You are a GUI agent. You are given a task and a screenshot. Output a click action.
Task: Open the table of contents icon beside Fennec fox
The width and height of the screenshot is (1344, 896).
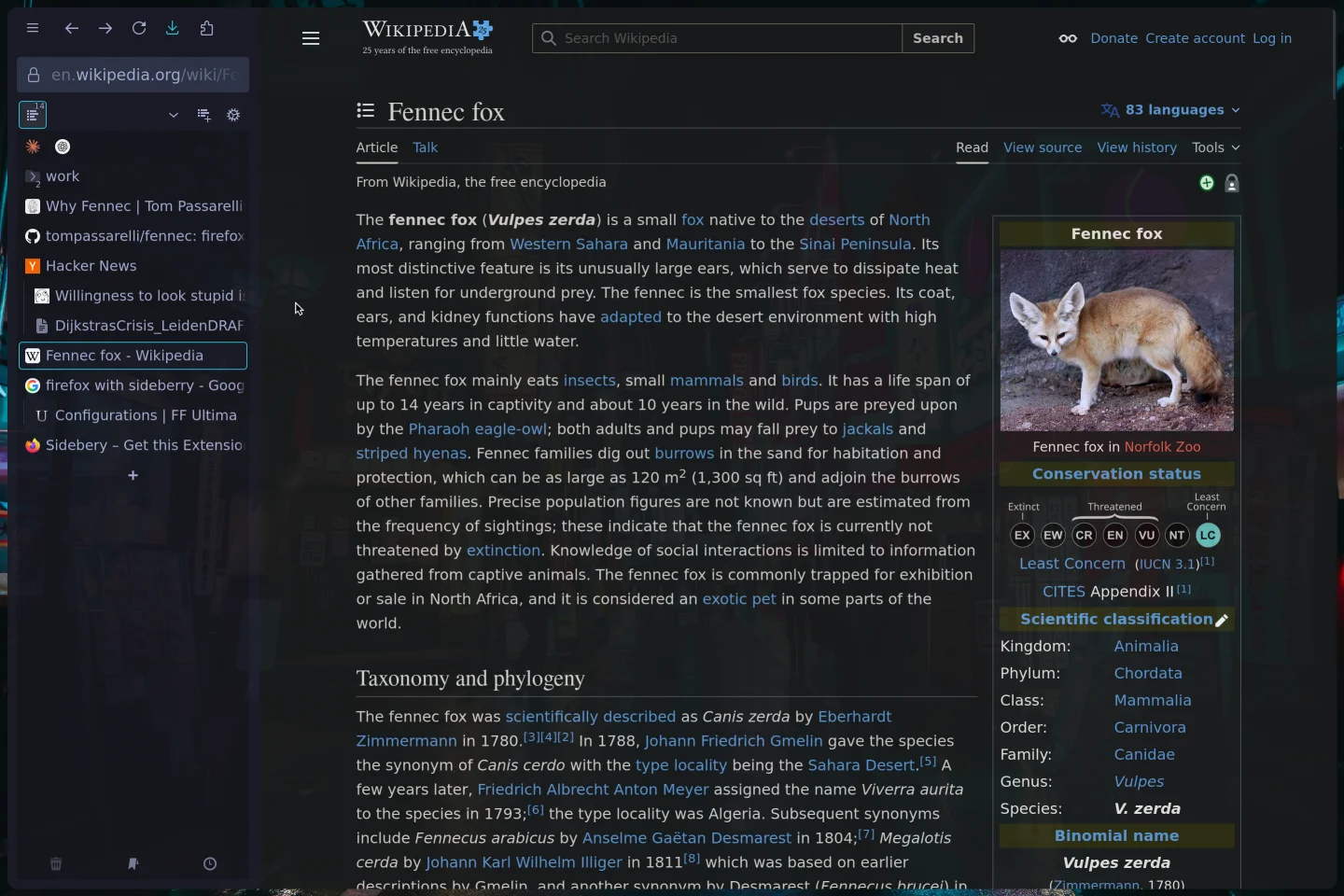click(367, 111)
